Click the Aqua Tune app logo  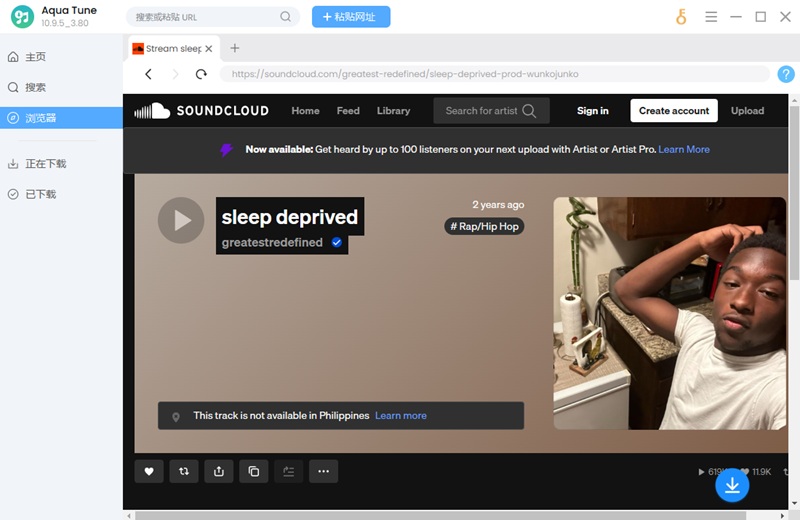[x=22, y=17]
